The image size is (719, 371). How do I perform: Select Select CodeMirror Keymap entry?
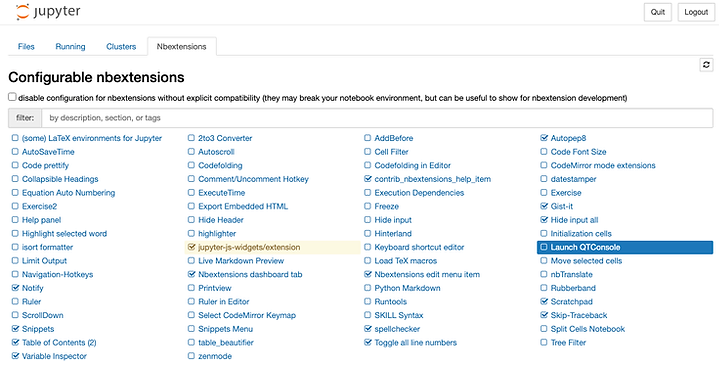tap(247, 315)
